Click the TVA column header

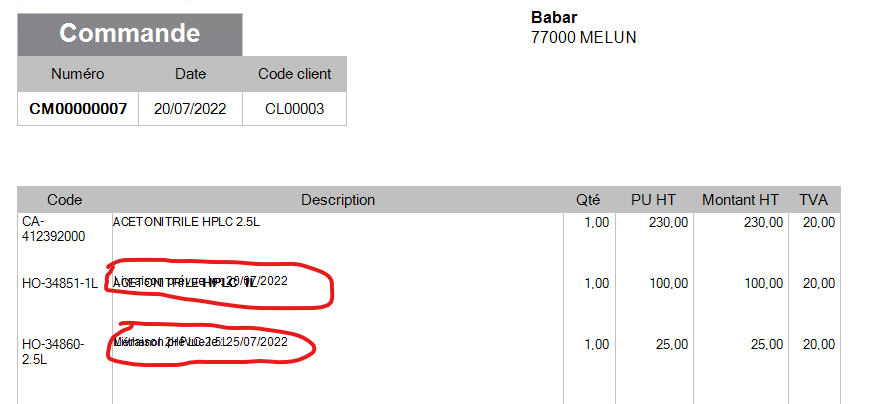(x=813, y=199)
